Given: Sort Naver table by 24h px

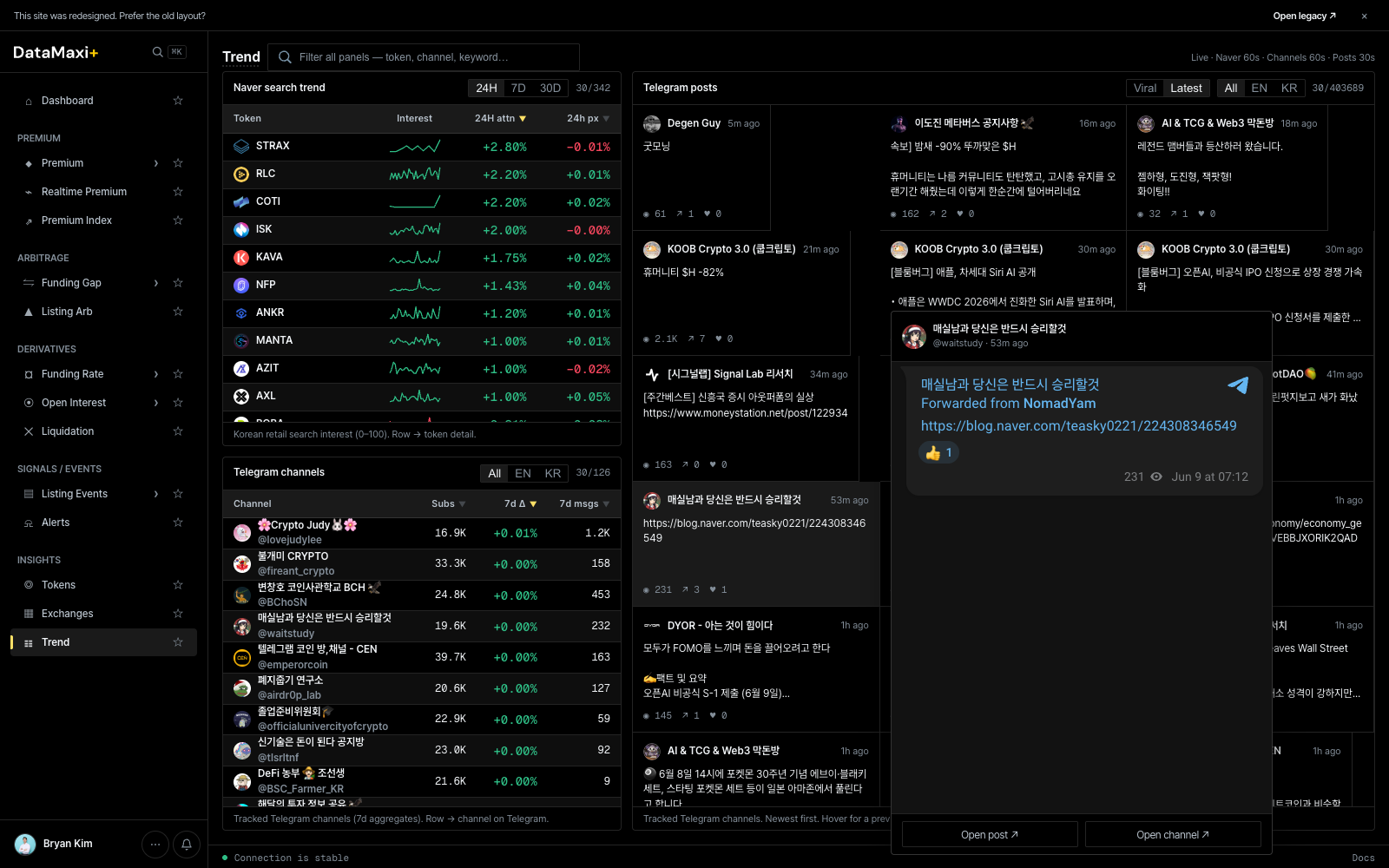Looking at the screenshot, I should pyautogui.click(x=588, y=119).
